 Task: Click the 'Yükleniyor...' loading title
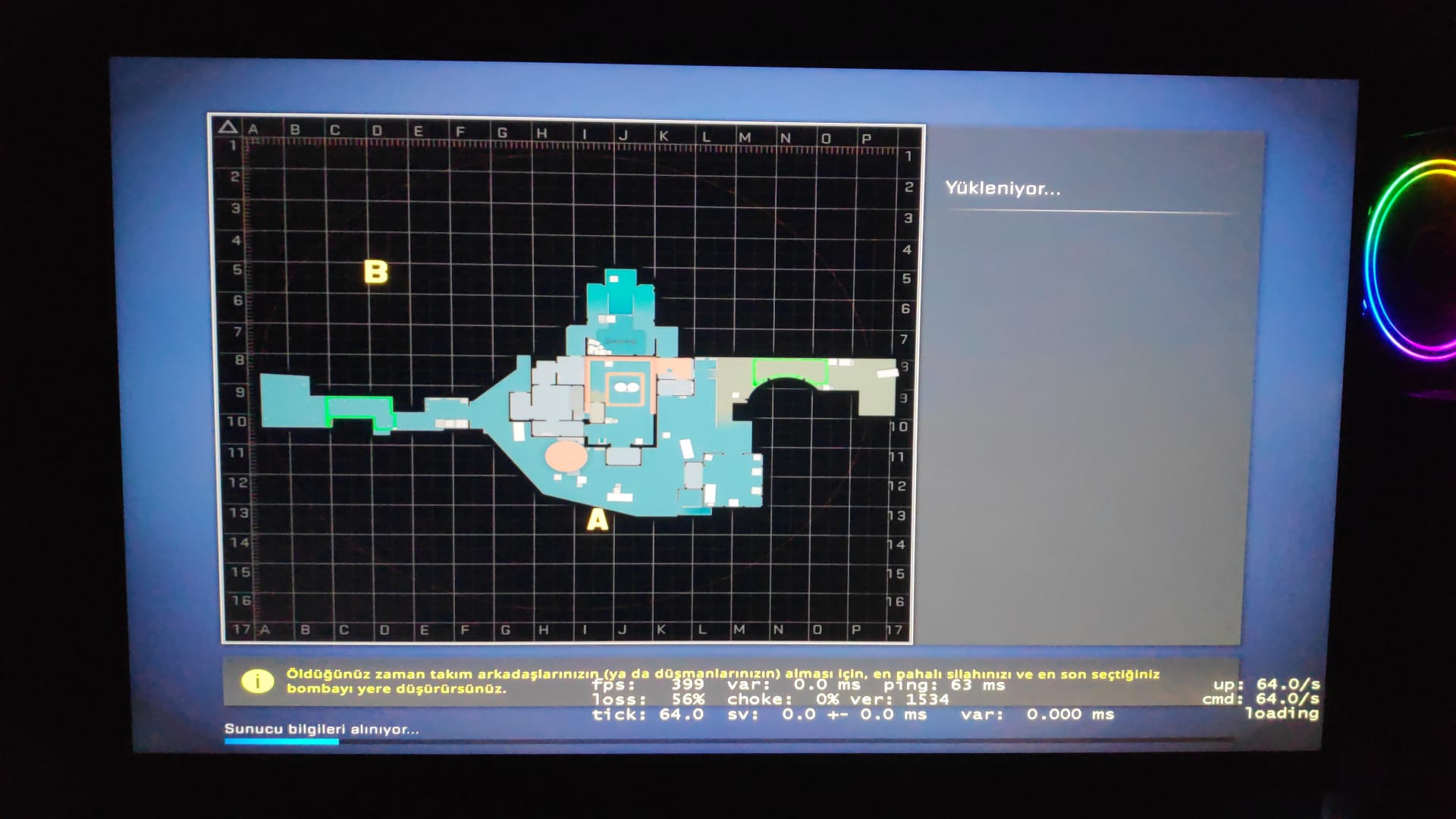(1003, 189)
